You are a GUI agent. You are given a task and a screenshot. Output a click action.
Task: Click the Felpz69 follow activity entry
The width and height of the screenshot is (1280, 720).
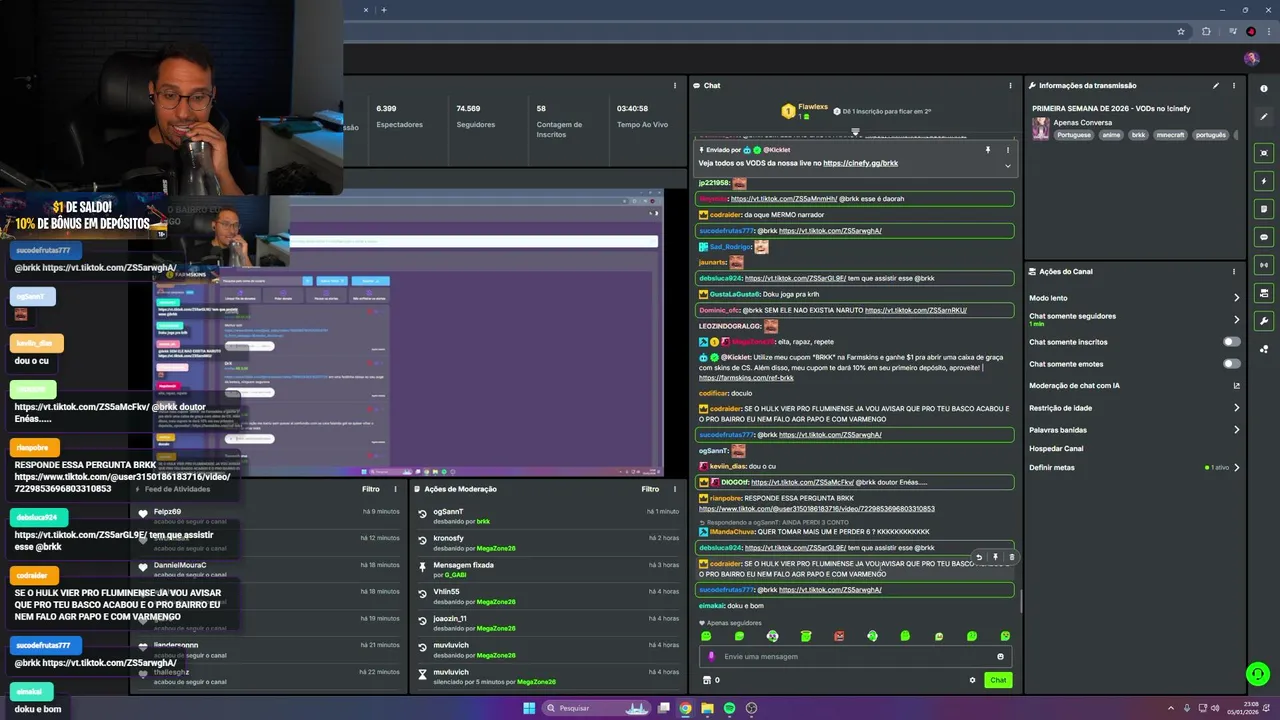pos(268,516)
